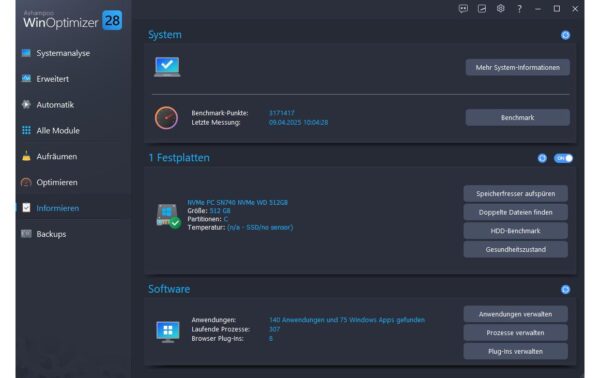
Task: Click the Automatik gear icon
Action: point(26,104)
